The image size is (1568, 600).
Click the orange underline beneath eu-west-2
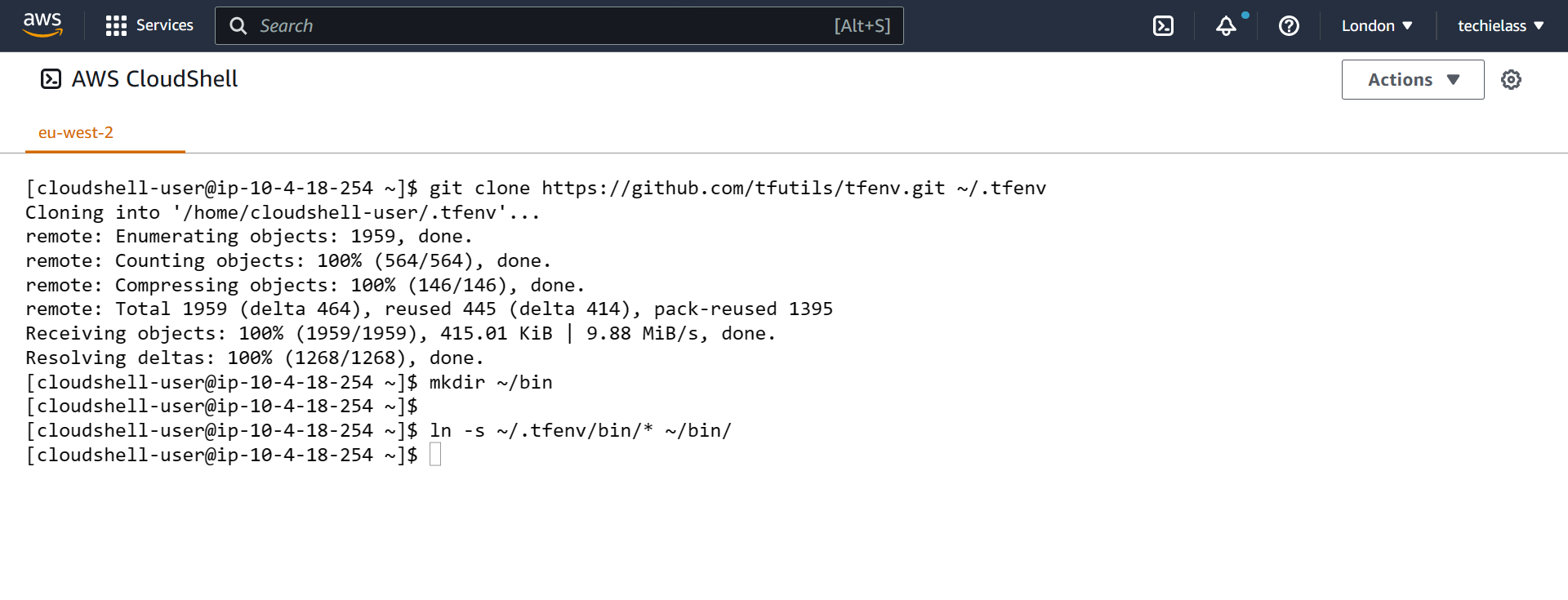point(105,150)
